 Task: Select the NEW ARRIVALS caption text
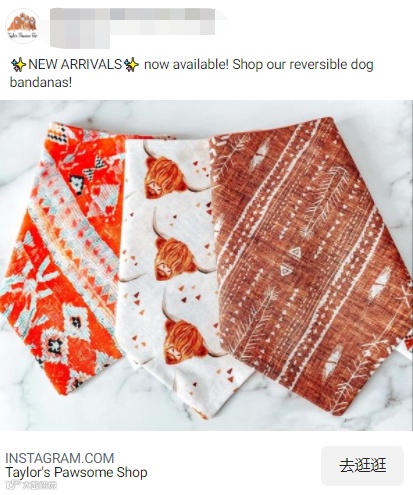[x=75, y=64]
